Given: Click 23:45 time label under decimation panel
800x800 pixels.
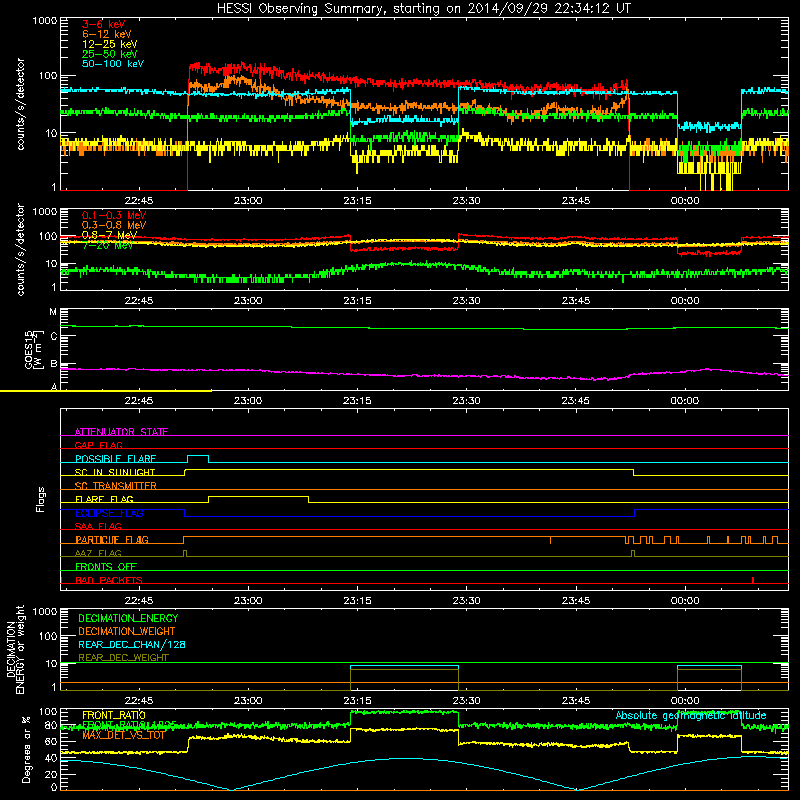Looking at the screenshot, I should [576, 701].
